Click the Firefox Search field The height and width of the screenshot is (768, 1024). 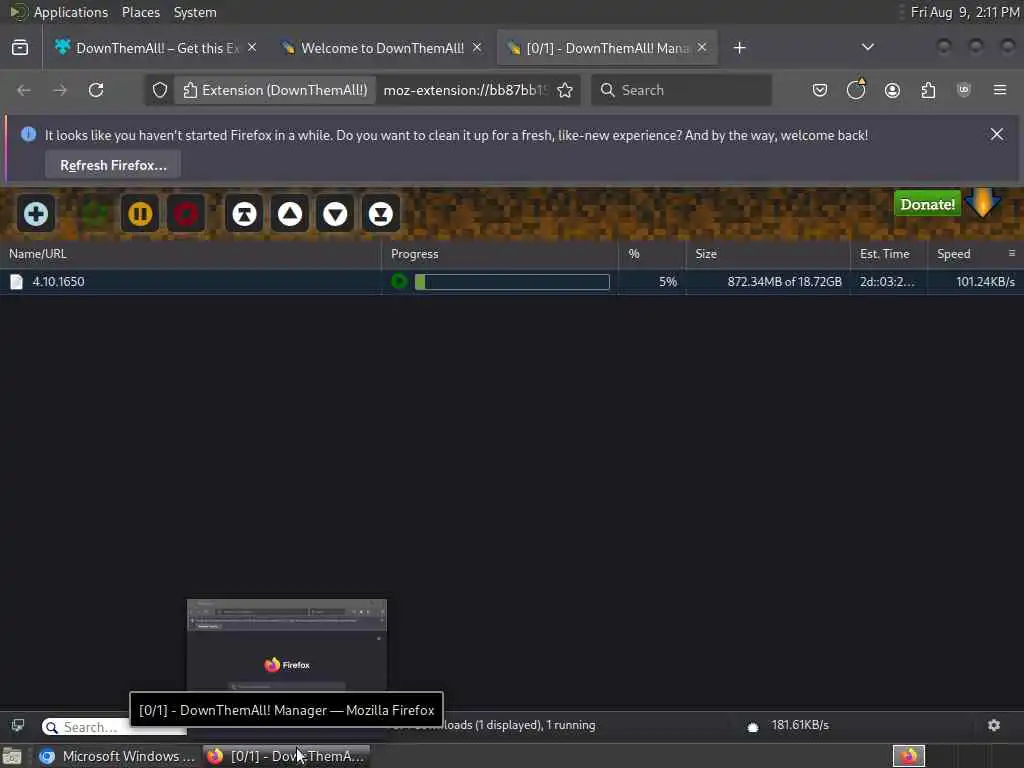click(681, 90)
